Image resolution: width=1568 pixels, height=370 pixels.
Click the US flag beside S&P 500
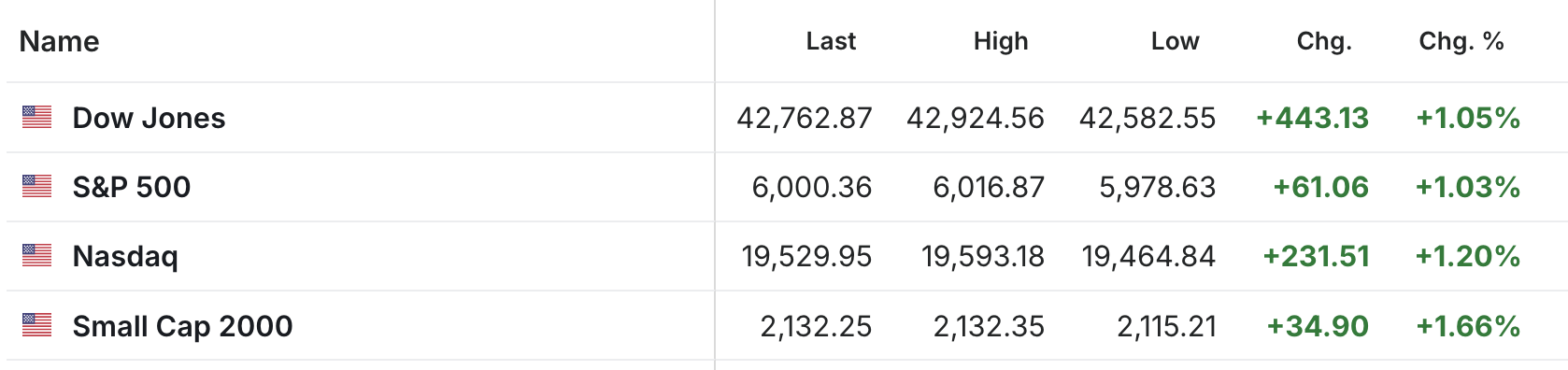36,186
